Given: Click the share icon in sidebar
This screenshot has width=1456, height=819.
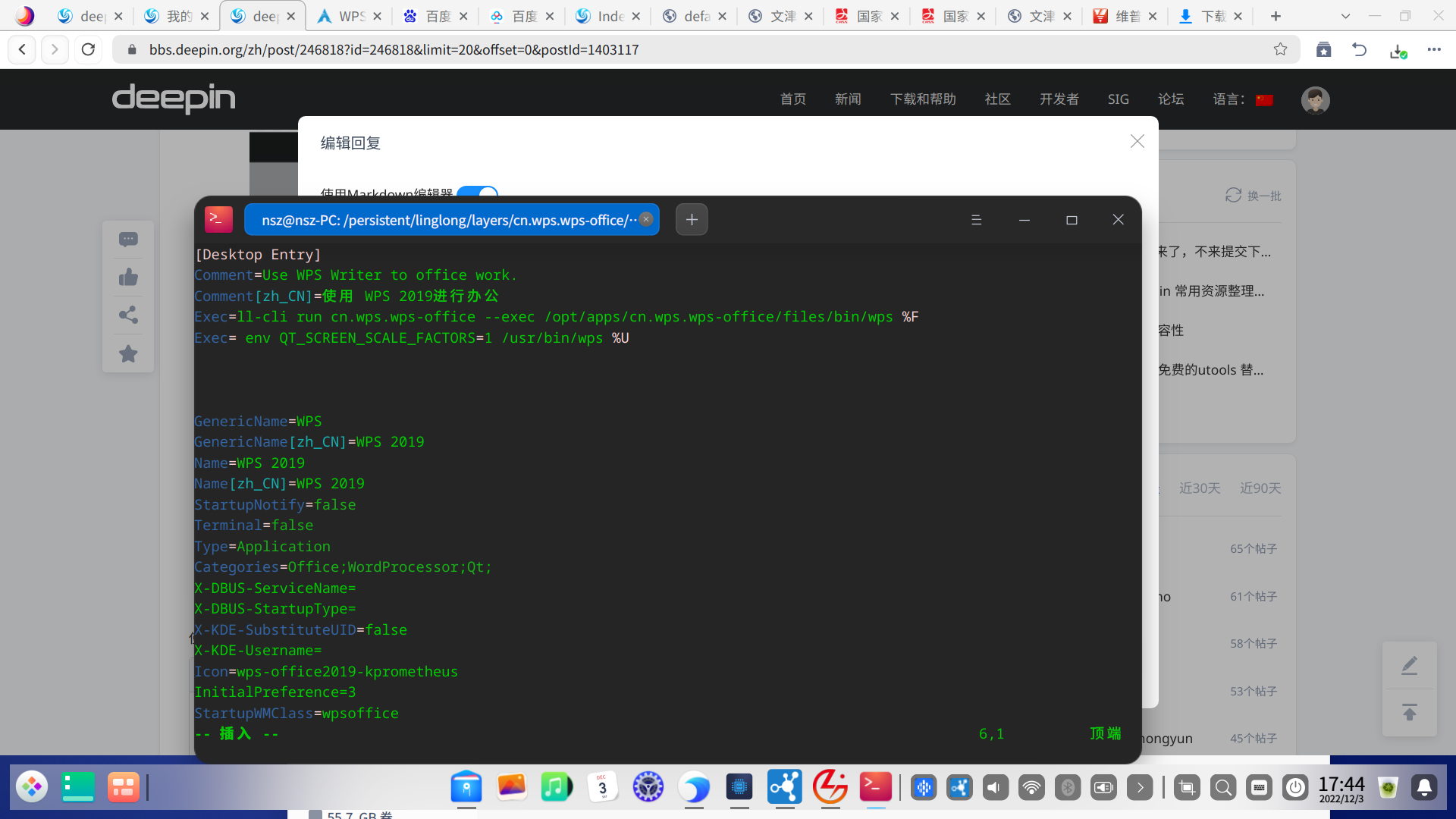Looking at the screenshot, I should pos(128,315).
